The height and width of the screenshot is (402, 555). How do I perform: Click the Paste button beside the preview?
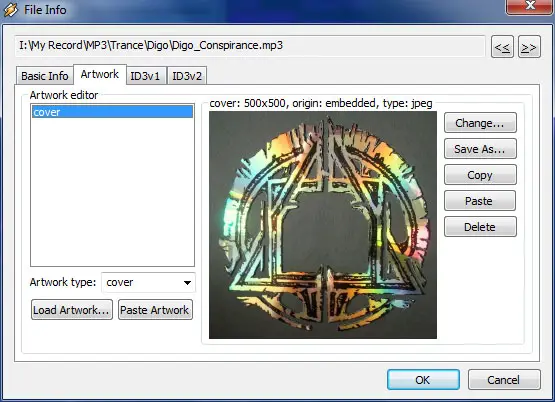tap(480, 201)
